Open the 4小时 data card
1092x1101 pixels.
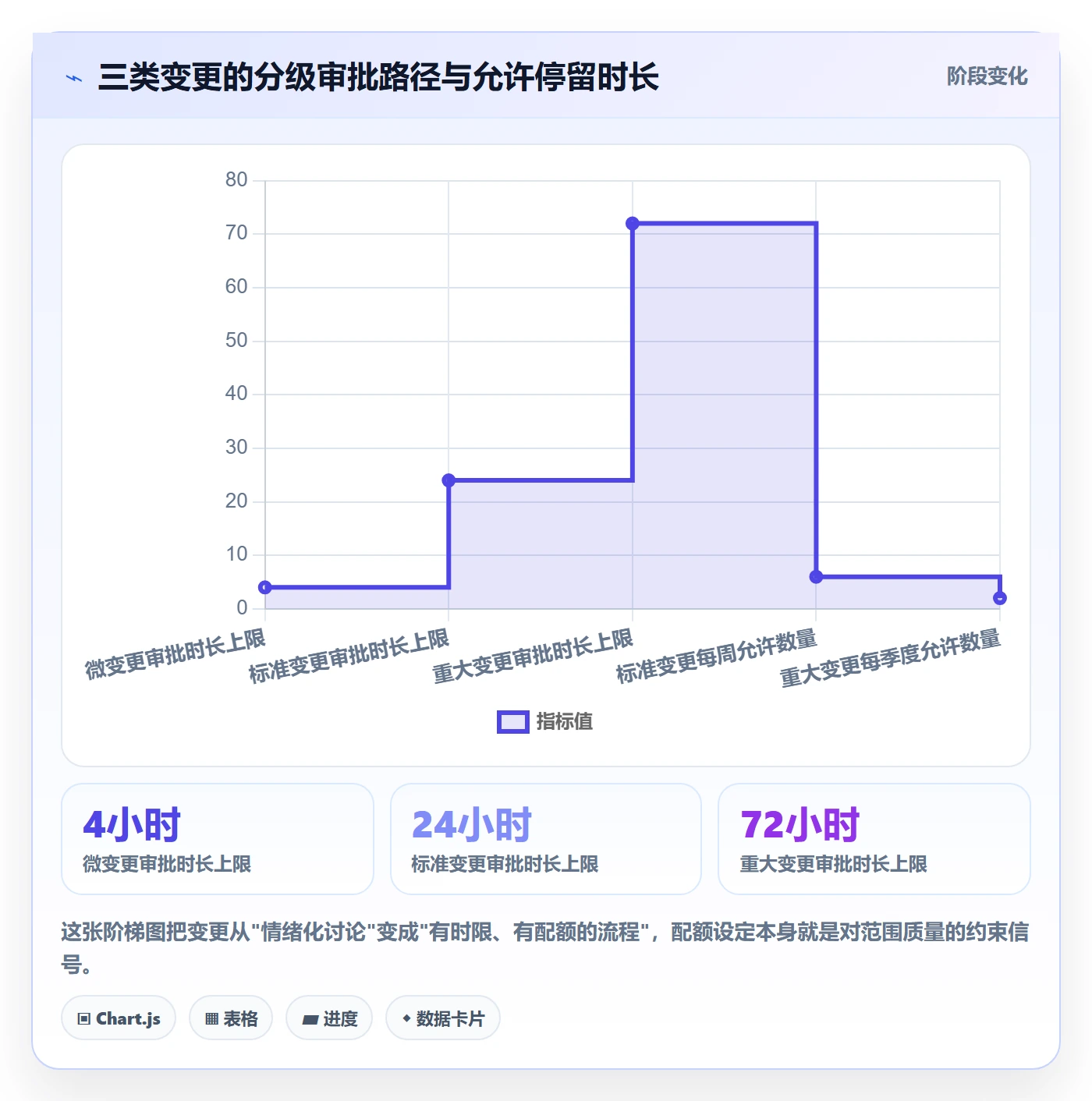click(218, 839)
